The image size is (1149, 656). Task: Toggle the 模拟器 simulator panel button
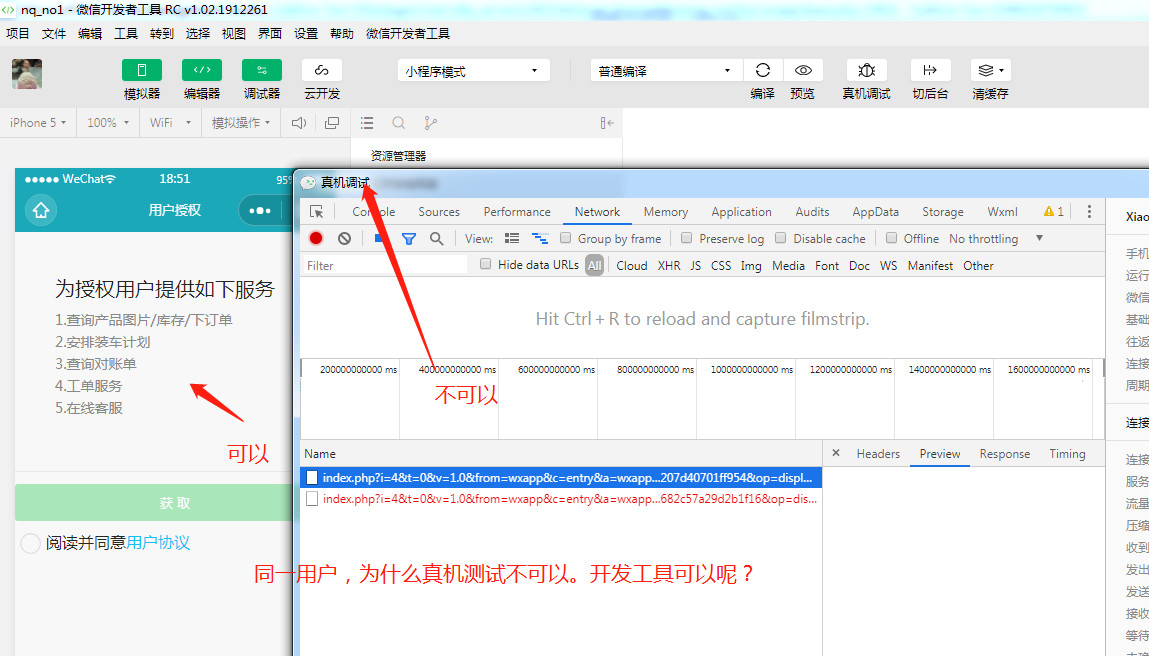[142, 70]
